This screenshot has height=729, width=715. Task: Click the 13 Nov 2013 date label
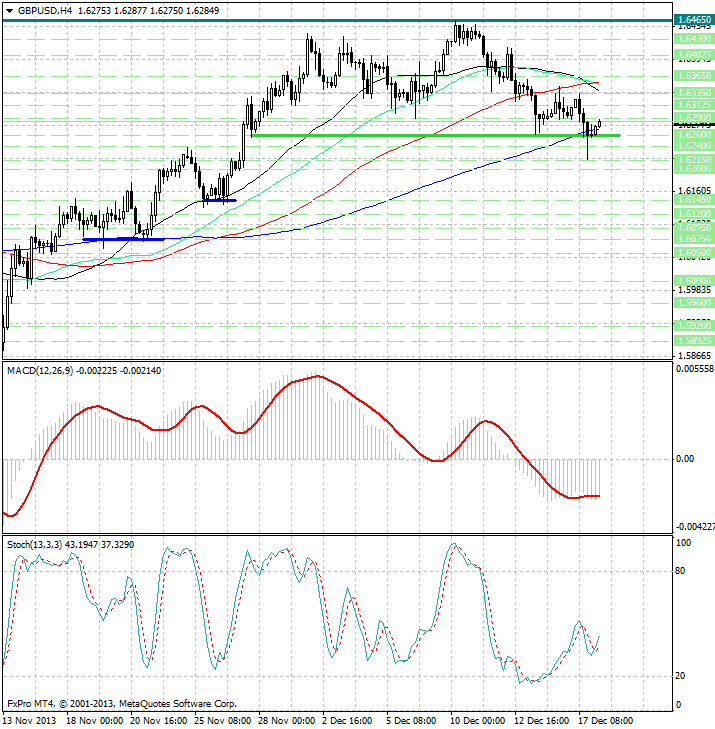coord(29,721)
